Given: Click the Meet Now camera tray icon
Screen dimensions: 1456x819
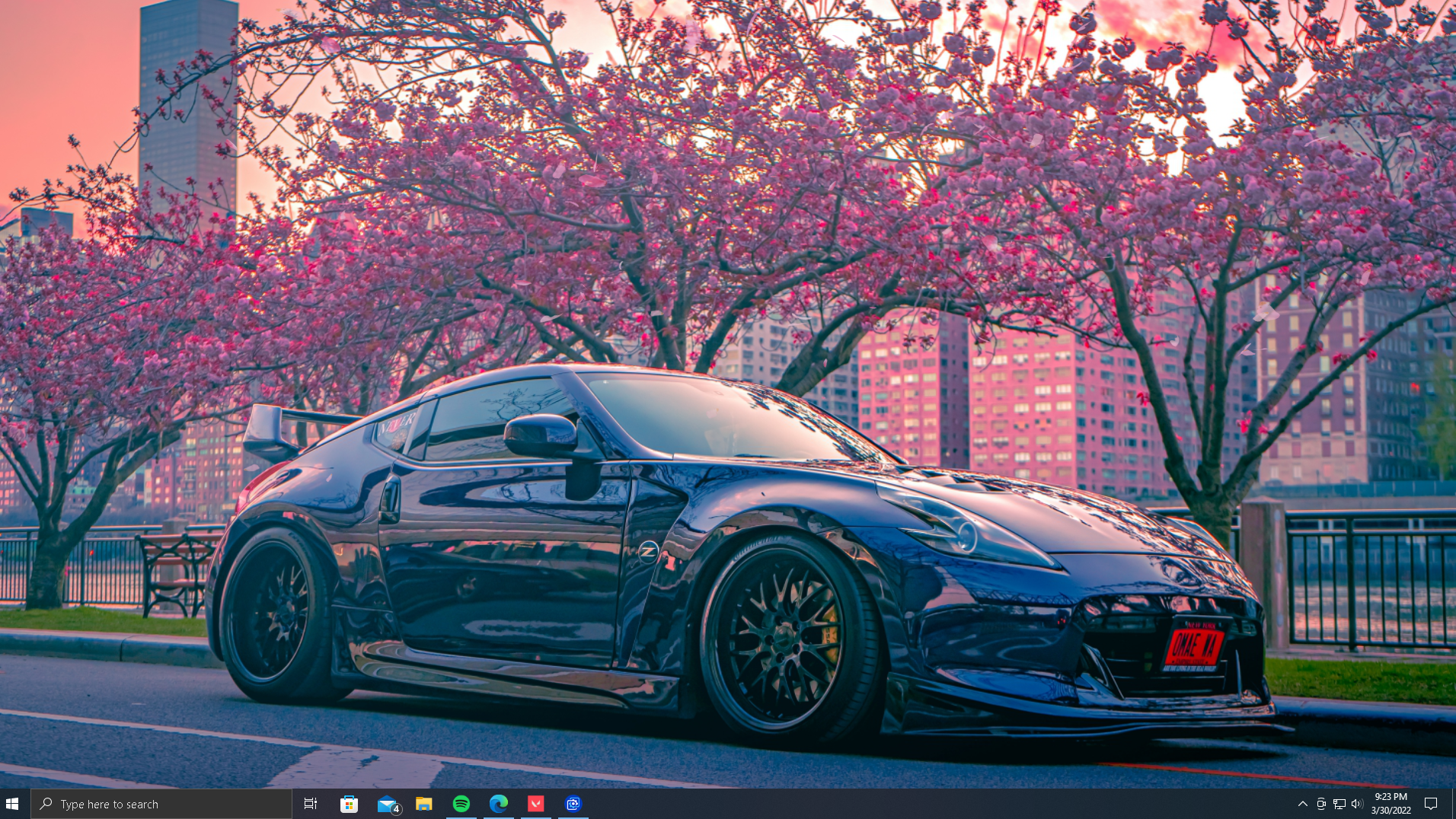Looking at the screenshot, I should point(1321,804).
